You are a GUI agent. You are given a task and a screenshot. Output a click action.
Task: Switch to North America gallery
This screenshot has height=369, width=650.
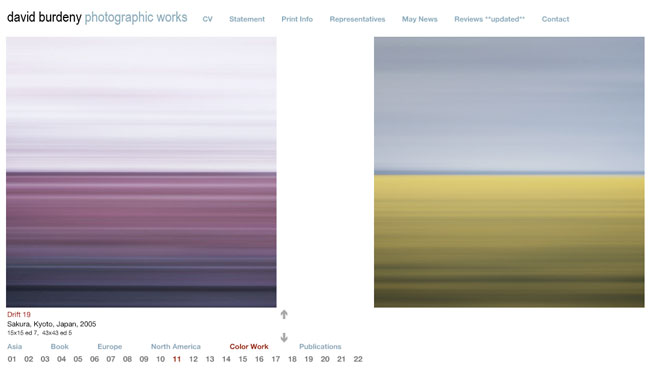(x=175, y=347)
